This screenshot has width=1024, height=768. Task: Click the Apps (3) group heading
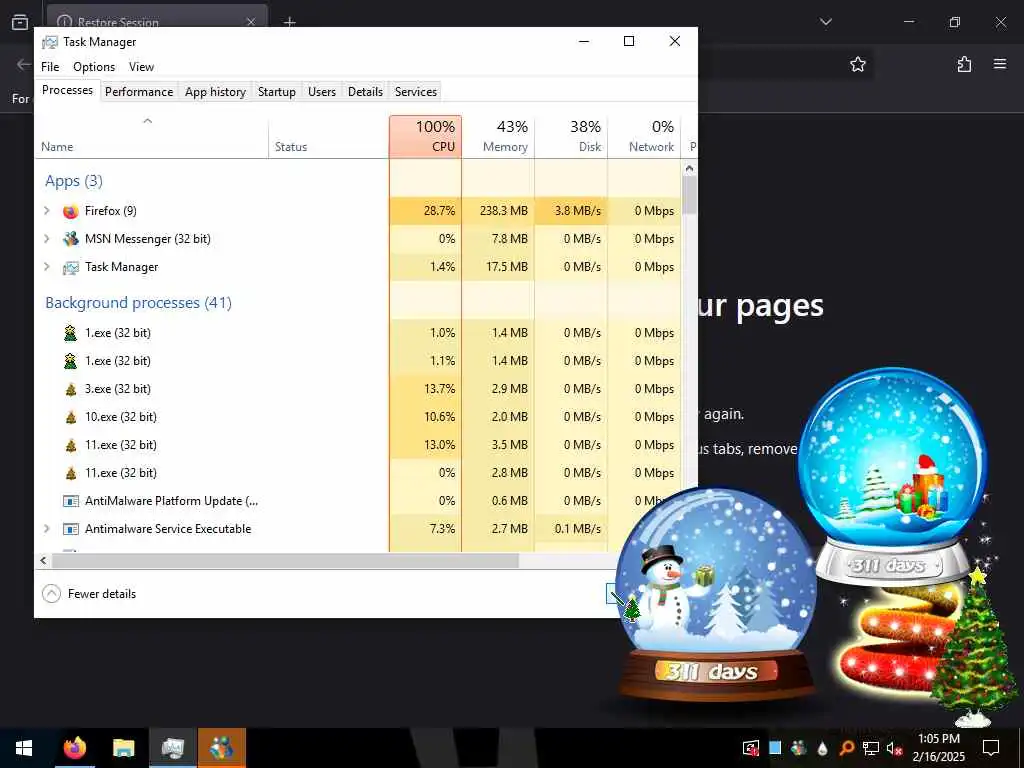coord(74,181)
